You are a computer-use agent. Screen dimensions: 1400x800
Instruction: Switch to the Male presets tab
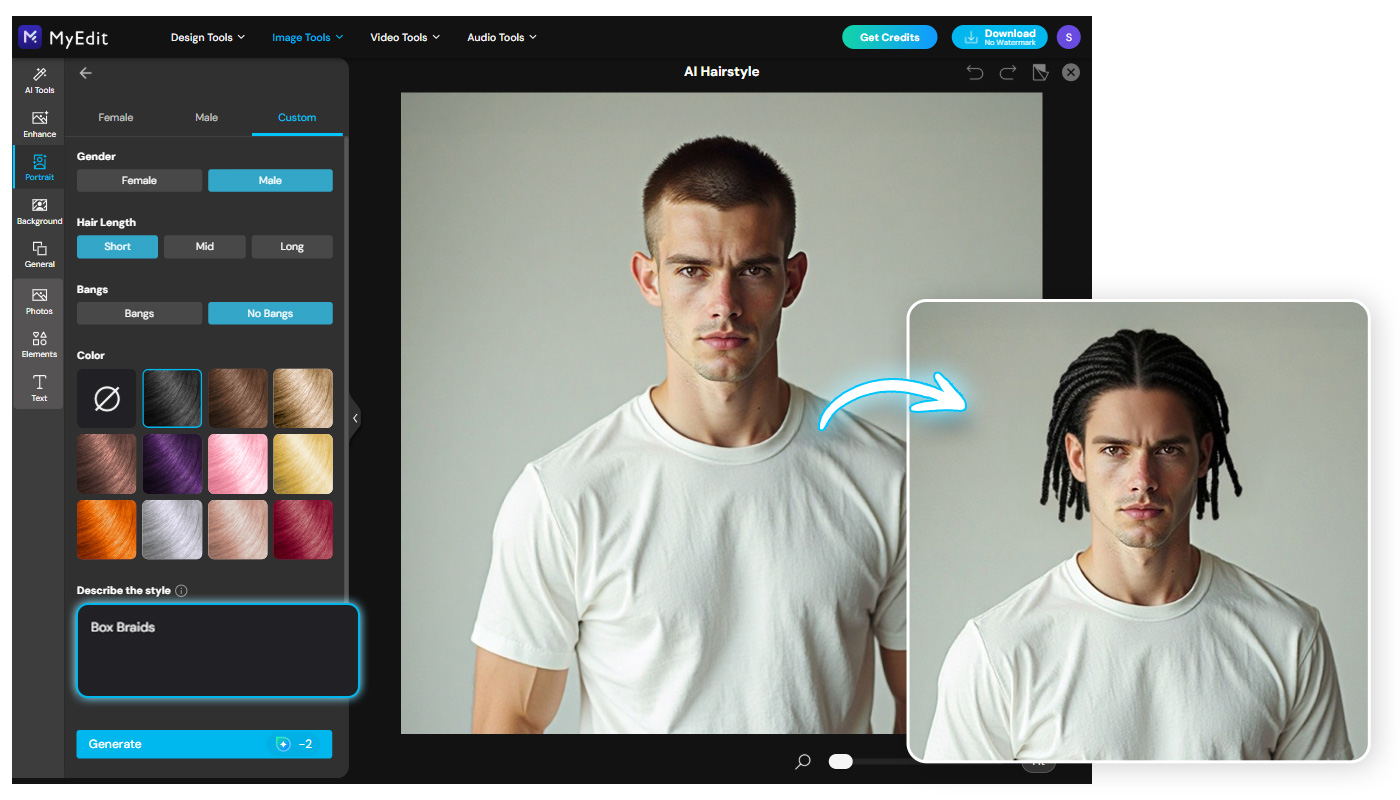[x=207, y=118]
